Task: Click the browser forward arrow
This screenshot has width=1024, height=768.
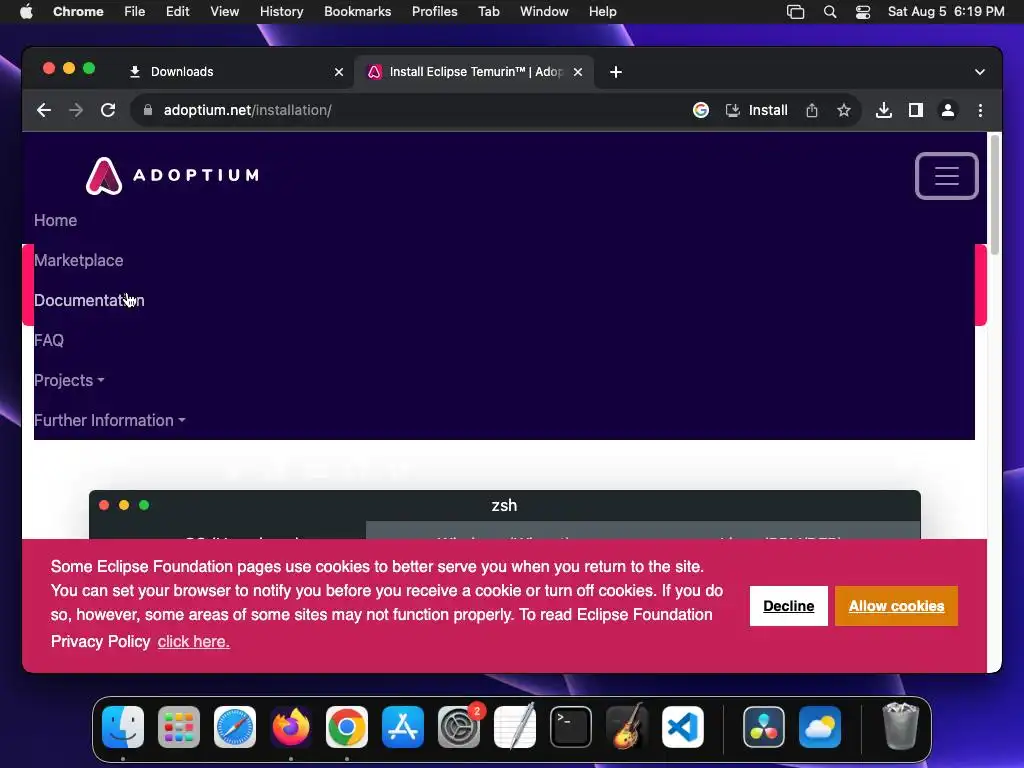Action: coord(76,110)
